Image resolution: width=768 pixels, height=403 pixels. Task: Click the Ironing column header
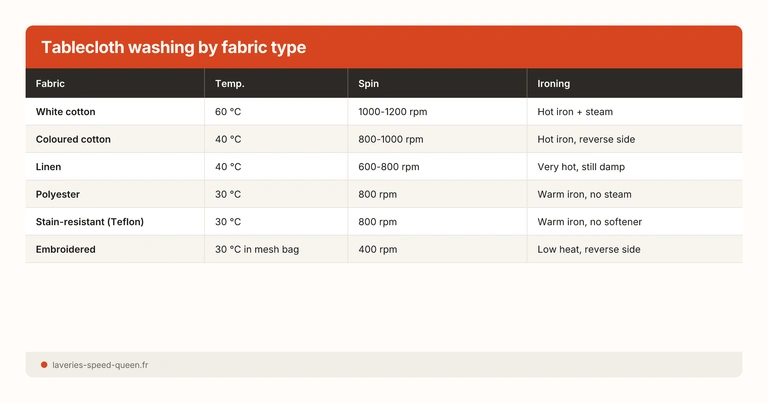(553, 84)
